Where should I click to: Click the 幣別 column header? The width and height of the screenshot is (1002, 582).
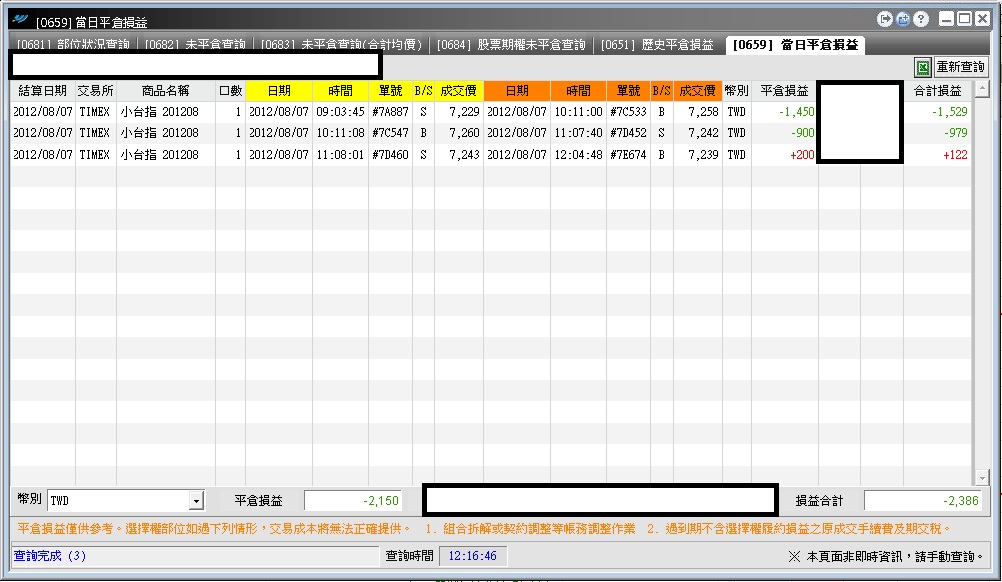pyautogui.click(x=737, y=91)
